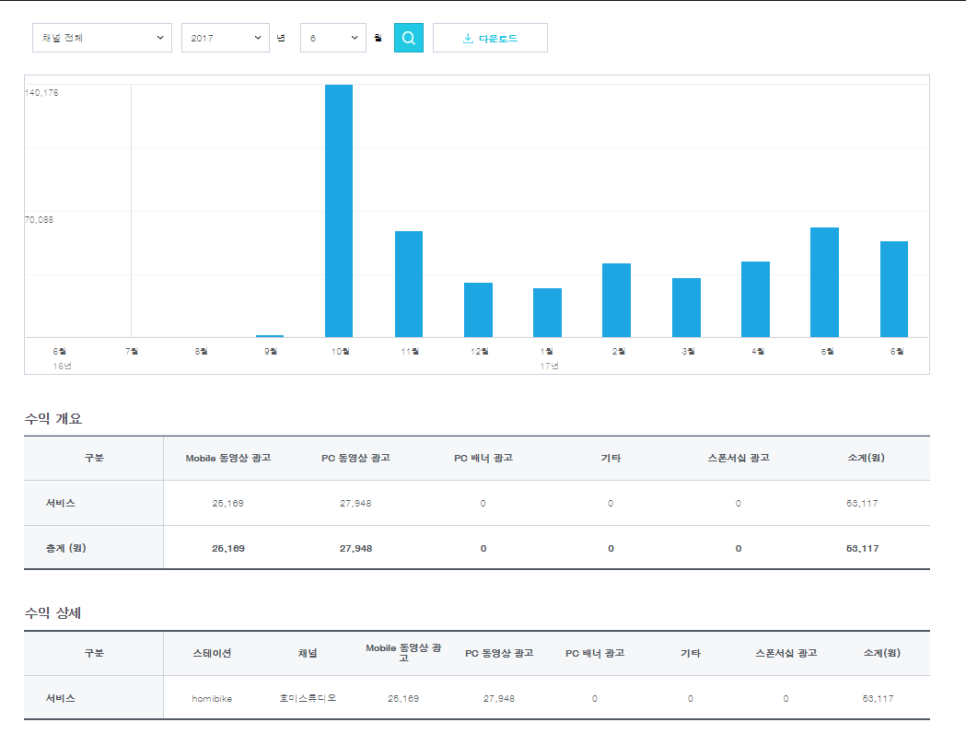Open the 채널 전체 channel dropdown
This screenshot has height=734, width=966.
[x=102, y=38]
